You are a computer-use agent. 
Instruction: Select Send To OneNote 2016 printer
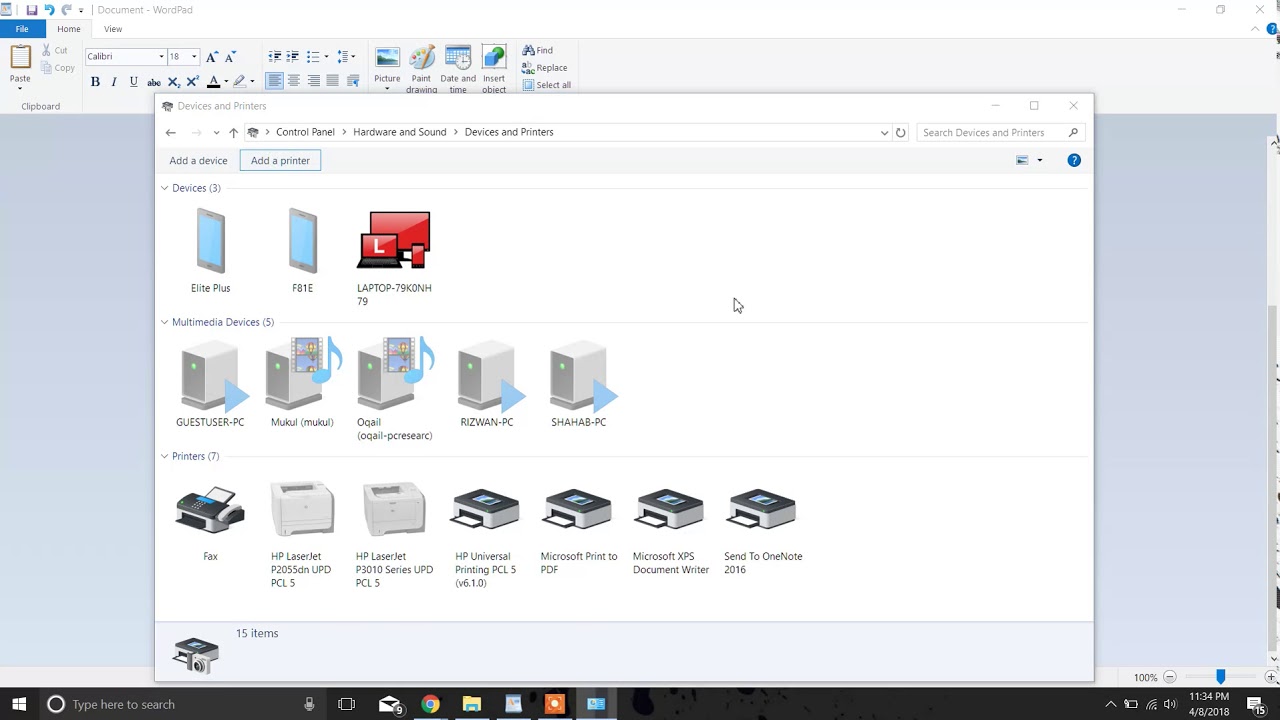click(763, 531)
